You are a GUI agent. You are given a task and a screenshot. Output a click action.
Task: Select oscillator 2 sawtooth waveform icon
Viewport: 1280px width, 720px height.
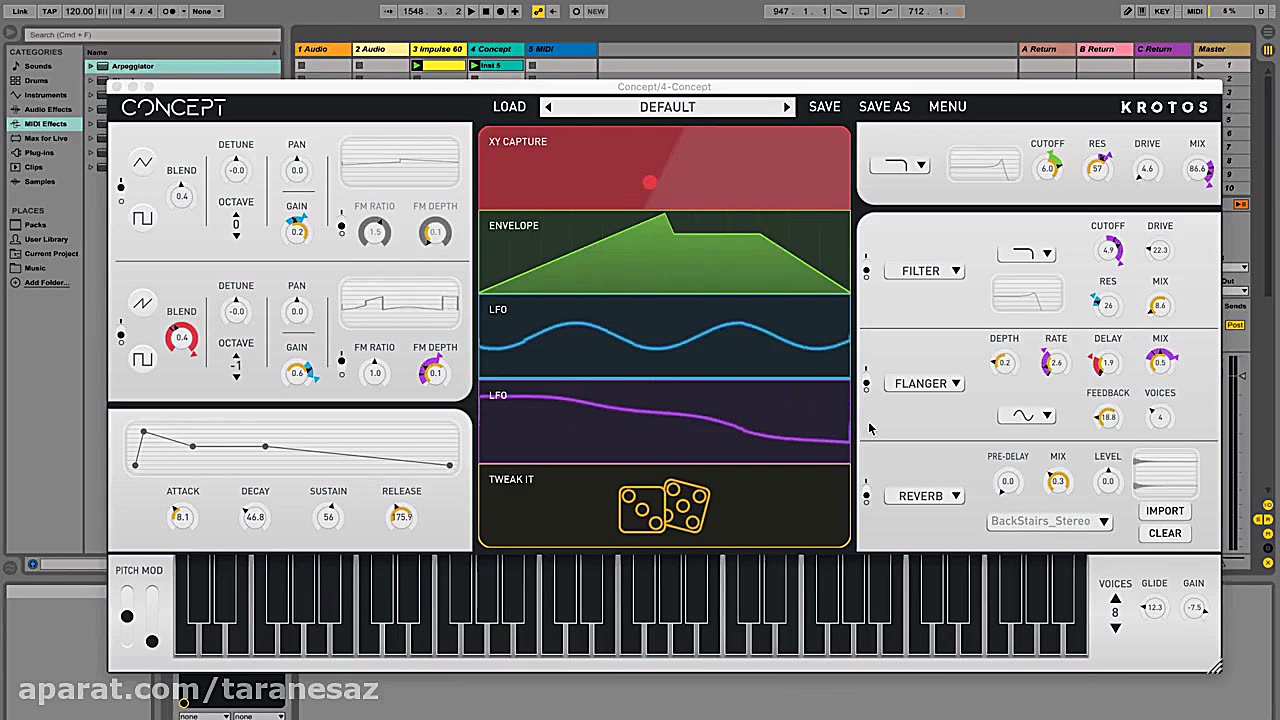tap(143, 303)
